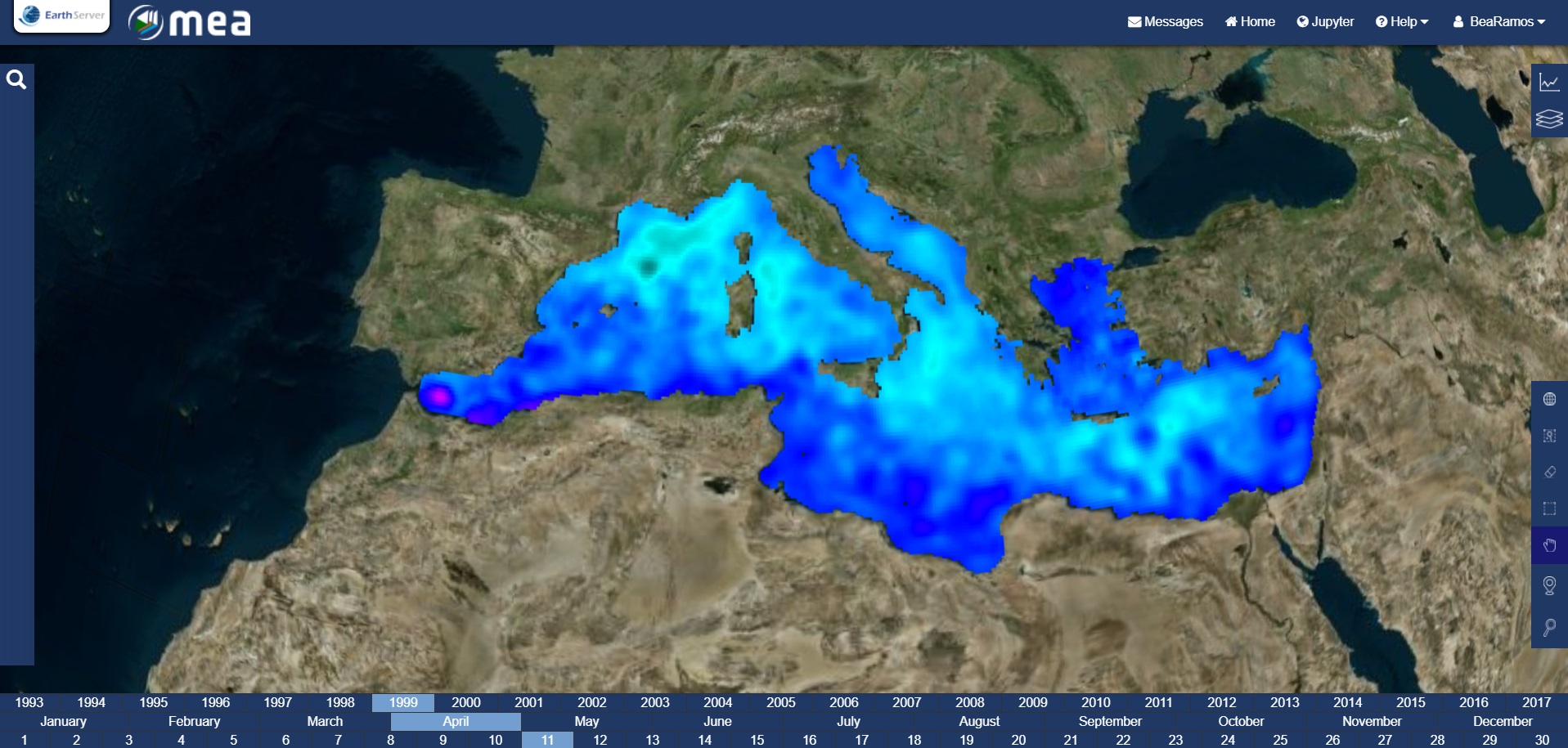Select the globe view tool
The width and height of the screenshot is (1568, 748).
[1549, 399]
